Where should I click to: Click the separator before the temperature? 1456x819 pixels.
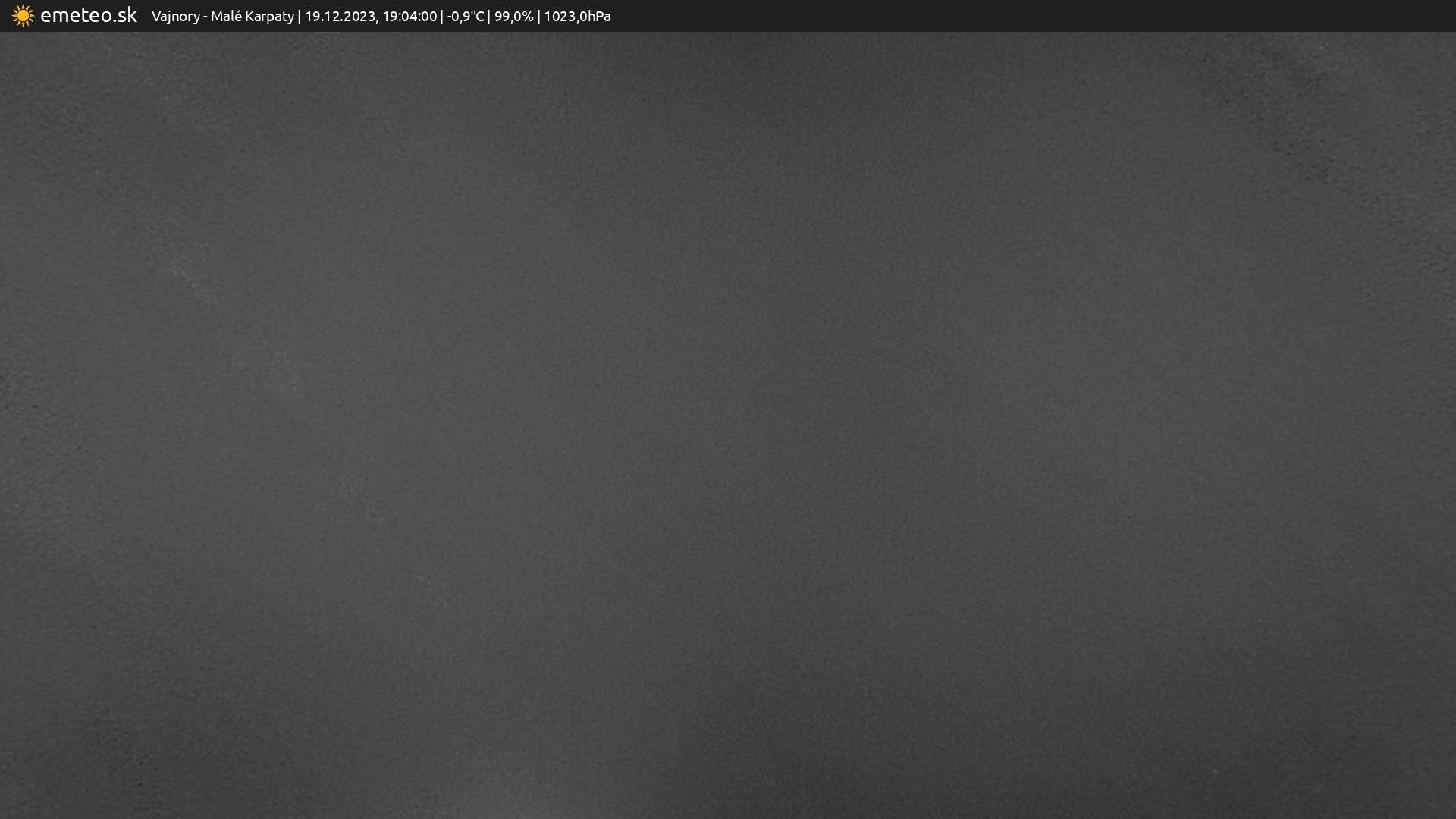click(x=442, y=17)
